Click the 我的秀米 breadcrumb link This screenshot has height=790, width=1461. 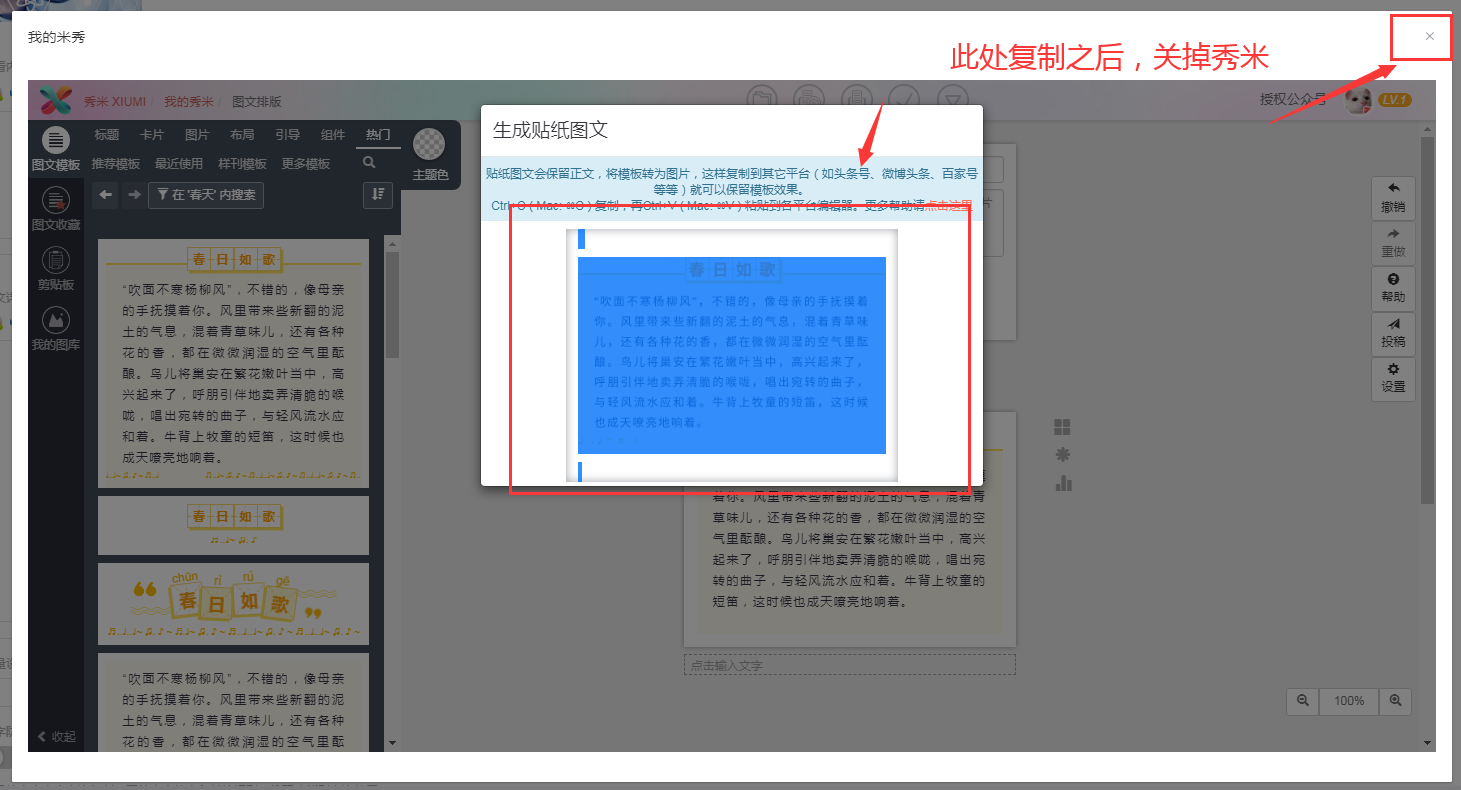point(188,101)
